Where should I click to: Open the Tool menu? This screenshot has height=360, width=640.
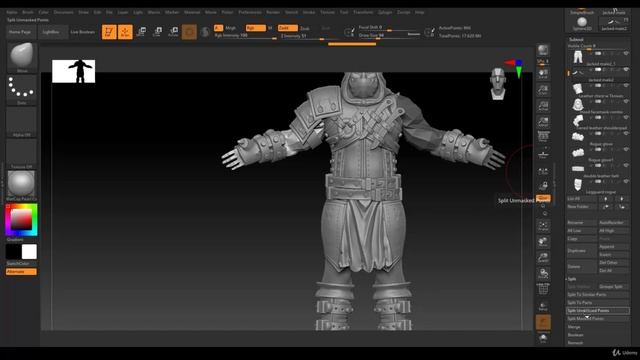(x=344, y=12)
